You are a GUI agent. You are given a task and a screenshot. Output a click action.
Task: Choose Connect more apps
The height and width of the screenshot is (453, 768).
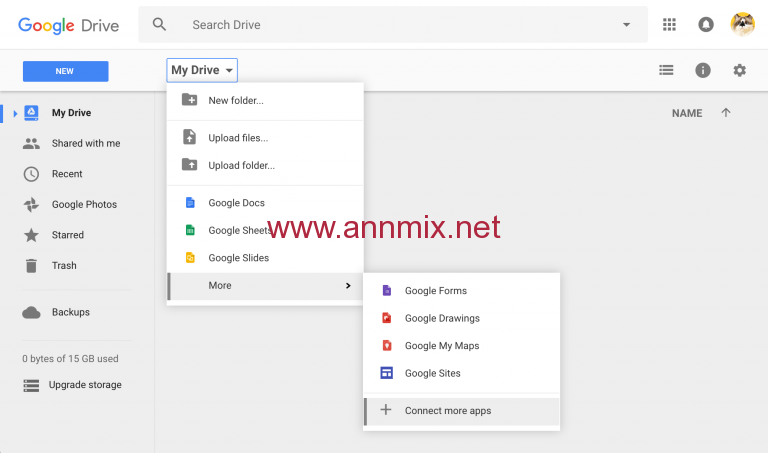tap(461, 411)
